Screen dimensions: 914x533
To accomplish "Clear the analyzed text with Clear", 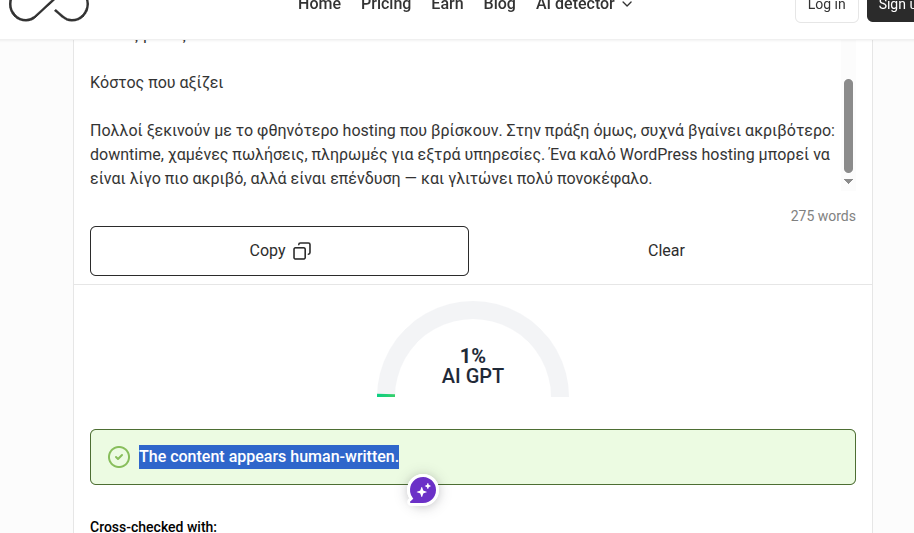I will 666,251.
